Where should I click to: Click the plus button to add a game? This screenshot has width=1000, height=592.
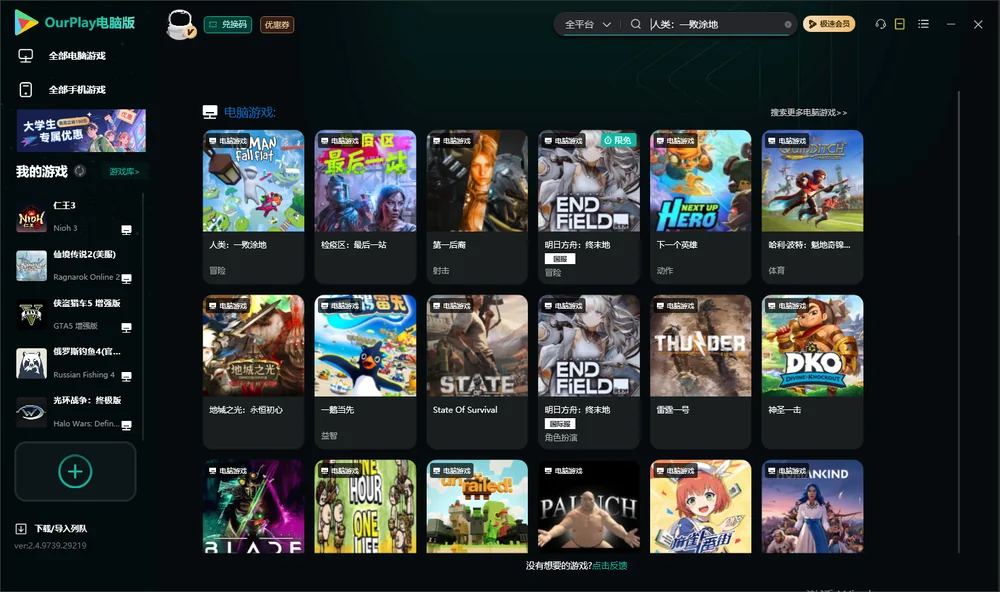tap(75, 471)
